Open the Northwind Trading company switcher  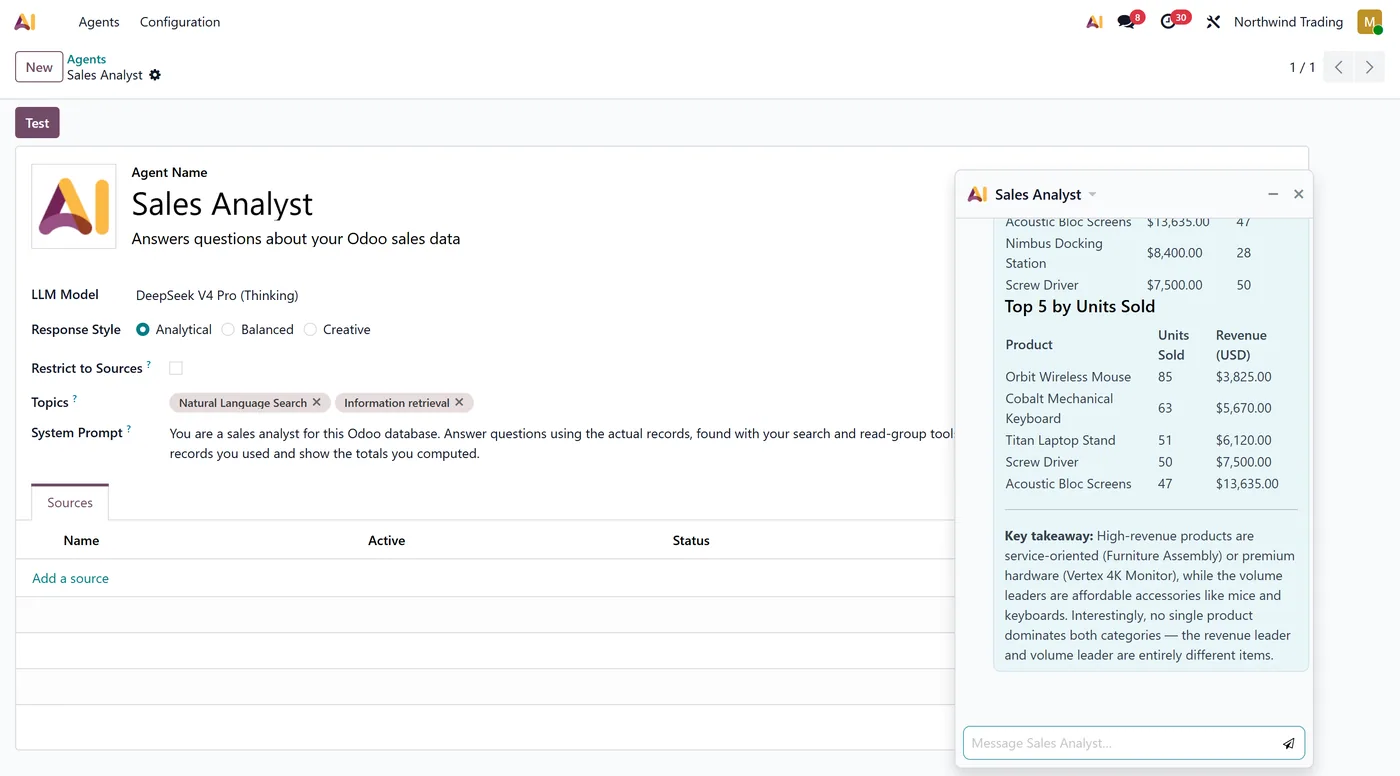1288,22
